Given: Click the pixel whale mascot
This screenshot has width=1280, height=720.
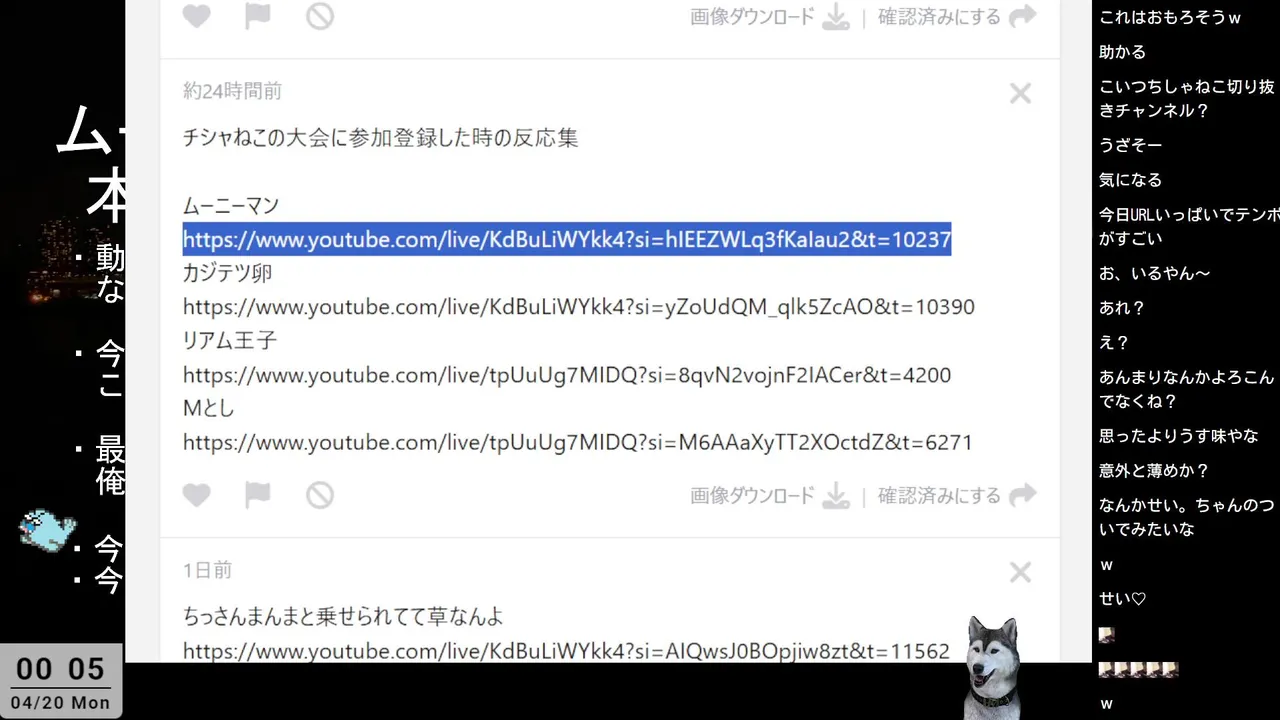Looking at the screenshot, I should click(47, 529).
